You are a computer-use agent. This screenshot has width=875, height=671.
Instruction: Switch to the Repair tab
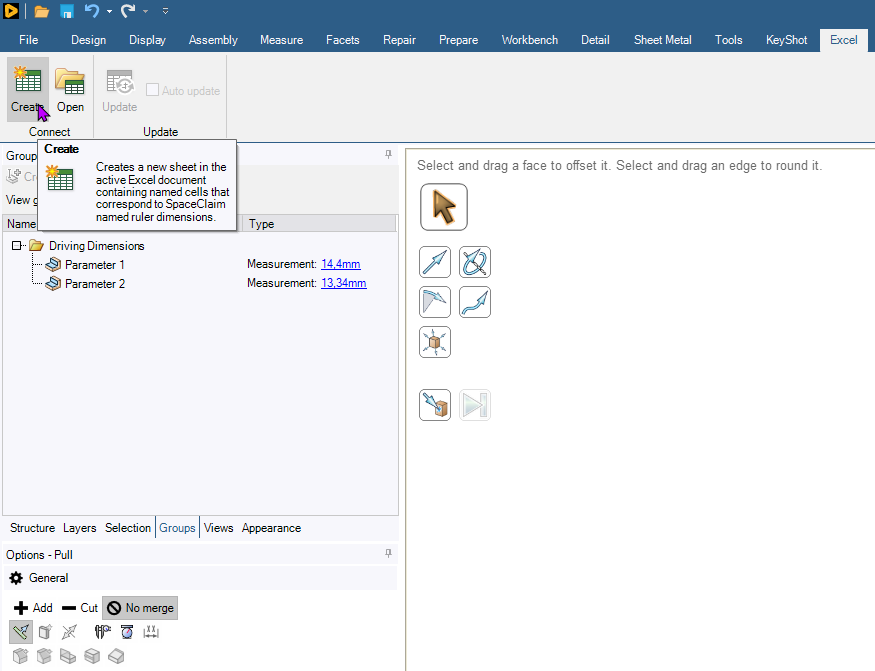tap(399, 40)
